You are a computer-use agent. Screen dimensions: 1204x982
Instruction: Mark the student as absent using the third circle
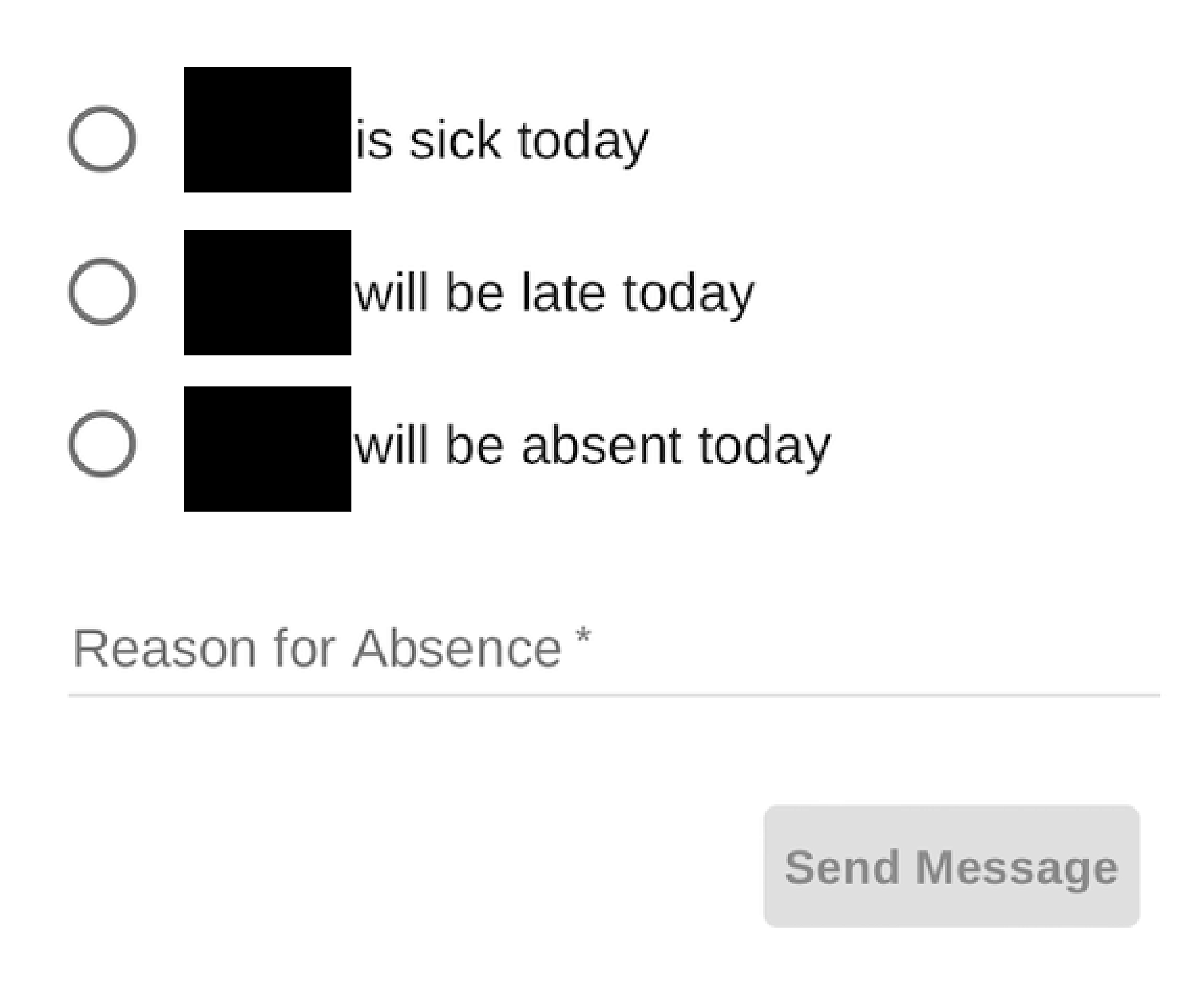pyautogui.click(x=102, y=444)
